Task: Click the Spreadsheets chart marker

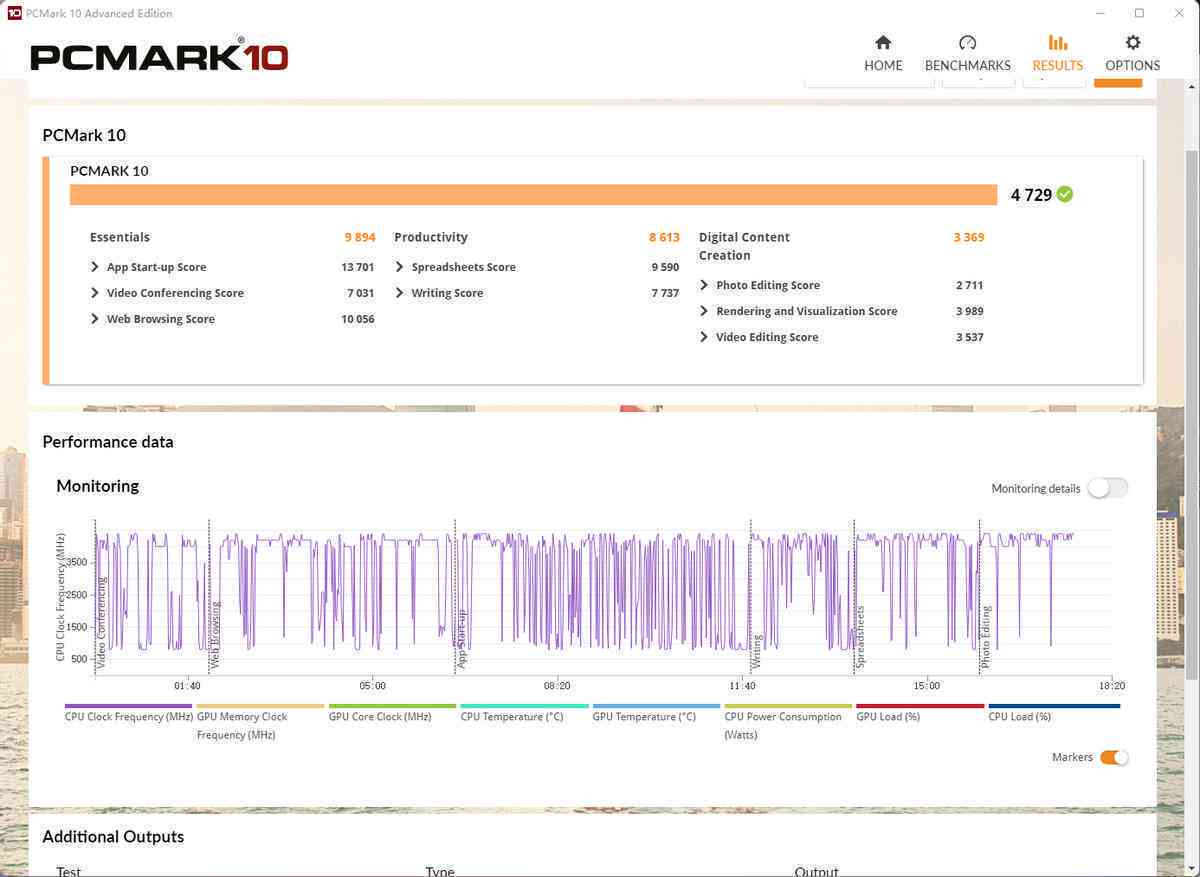Action: click(x=860, y=637)
